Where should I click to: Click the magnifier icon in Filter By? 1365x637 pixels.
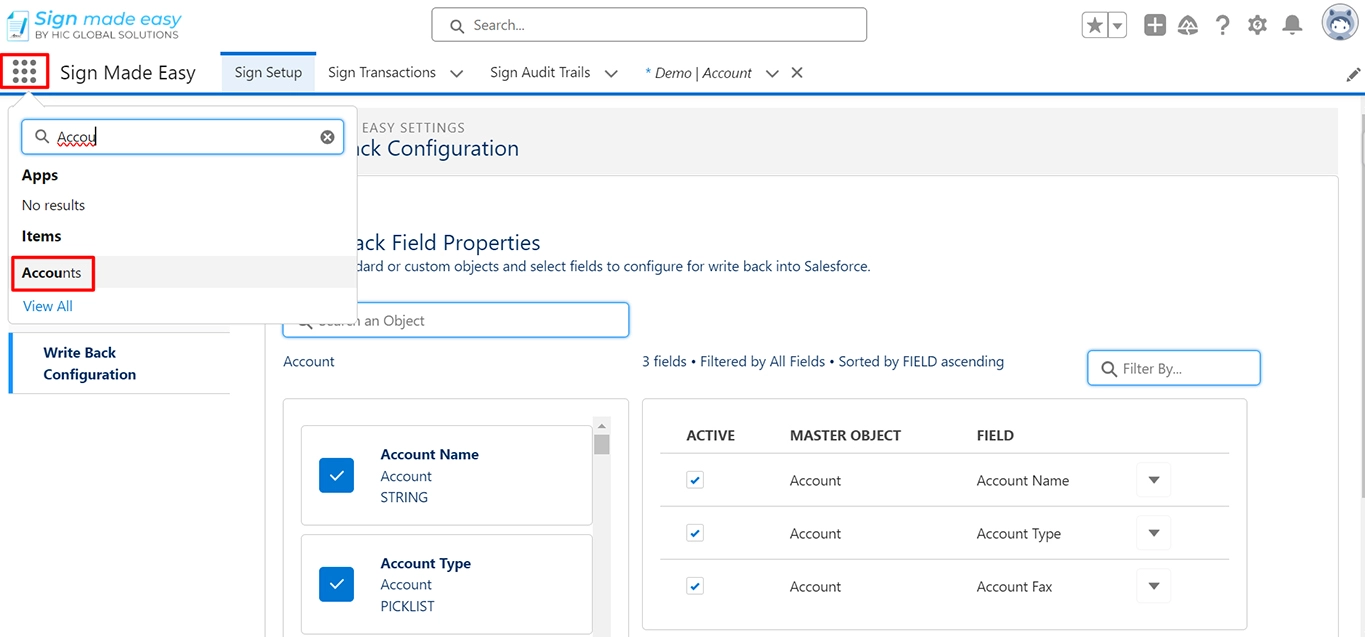point(1109,369)
